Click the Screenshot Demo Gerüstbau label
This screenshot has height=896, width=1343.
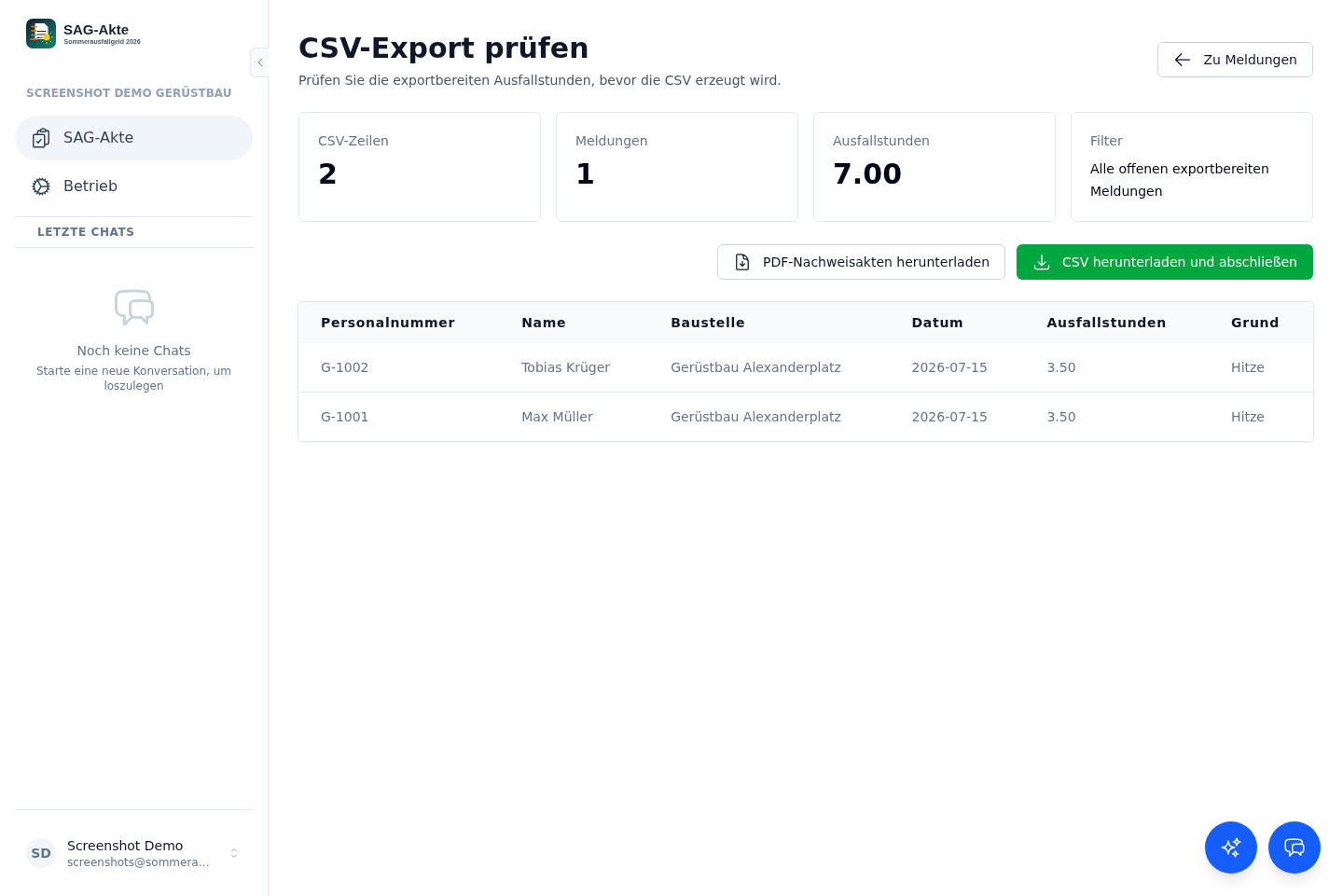[129, 93]
